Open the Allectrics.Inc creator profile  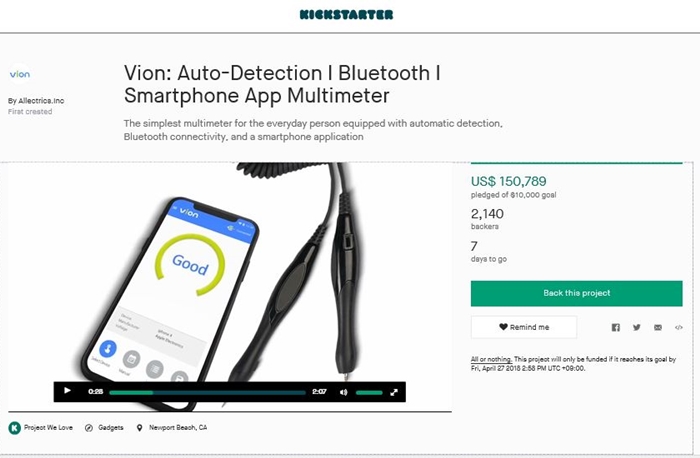click(41, 101)
